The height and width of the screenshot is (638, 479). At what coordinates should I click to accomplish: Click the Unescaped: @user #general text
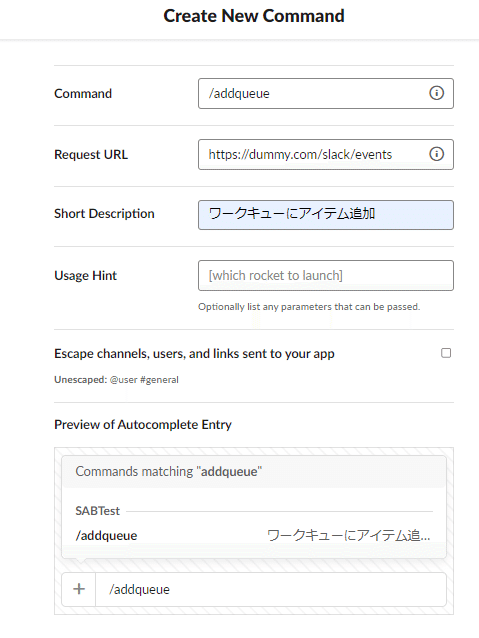click(x=116, y=380)
